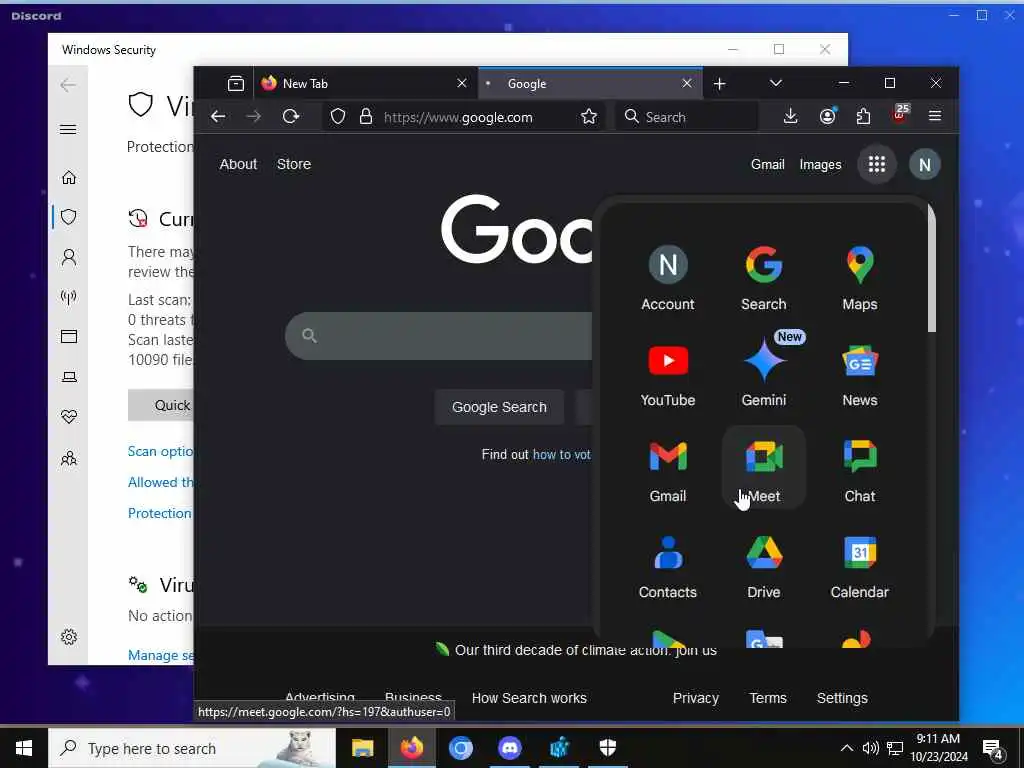This screenshot has height=768, width=1024.
Task: Close the Google apps grid launcher
Action: [876, 164]
